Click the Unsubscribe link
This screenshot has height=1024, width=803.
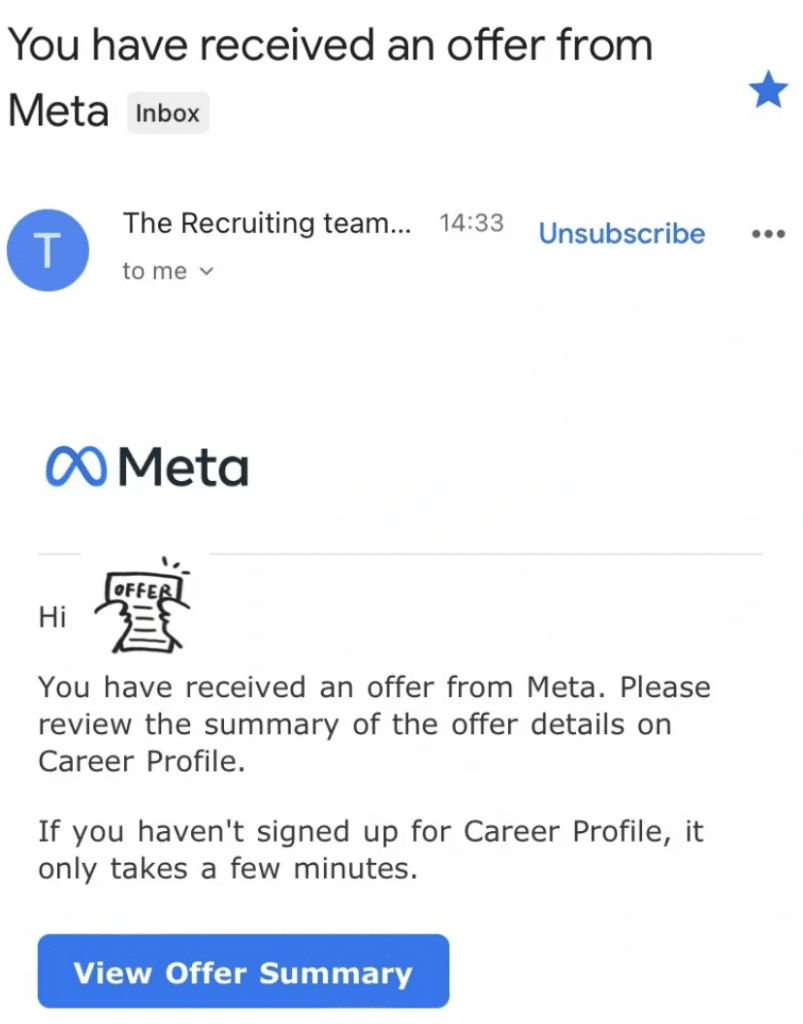[621, 233]
